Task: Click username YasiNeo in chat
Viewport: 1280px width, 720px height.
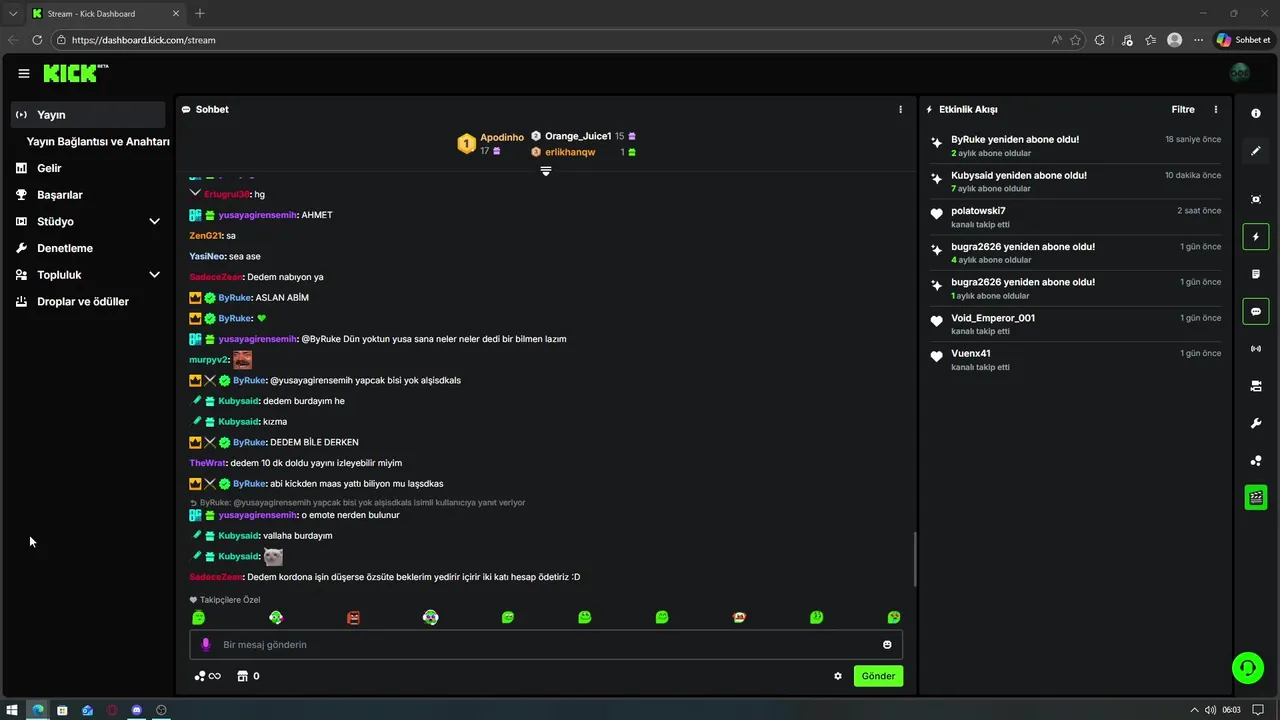Action: point(207,256)
